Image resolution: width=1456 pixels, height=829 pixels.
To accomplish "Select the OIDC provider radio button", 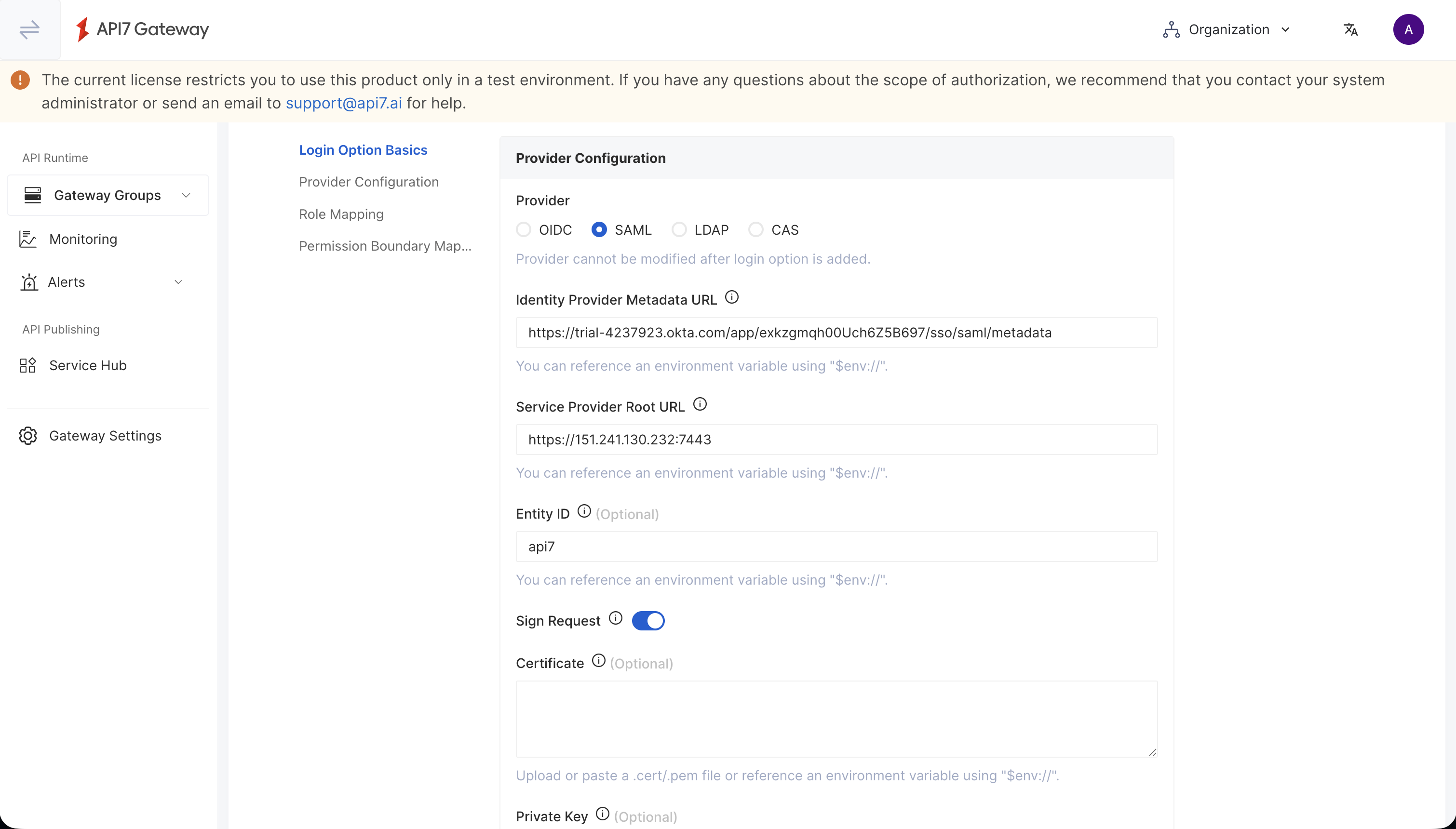I will (x=523, y=229).
